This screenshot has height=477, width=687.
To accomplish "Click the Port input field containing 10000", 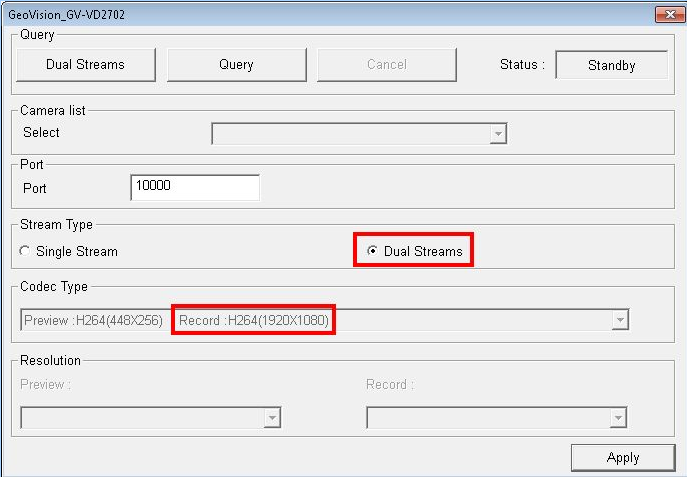I will (x=195, y=187).
